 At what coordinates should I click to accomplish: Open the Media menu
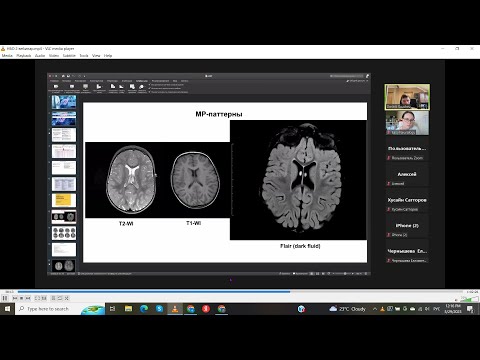tap(7, 56)
